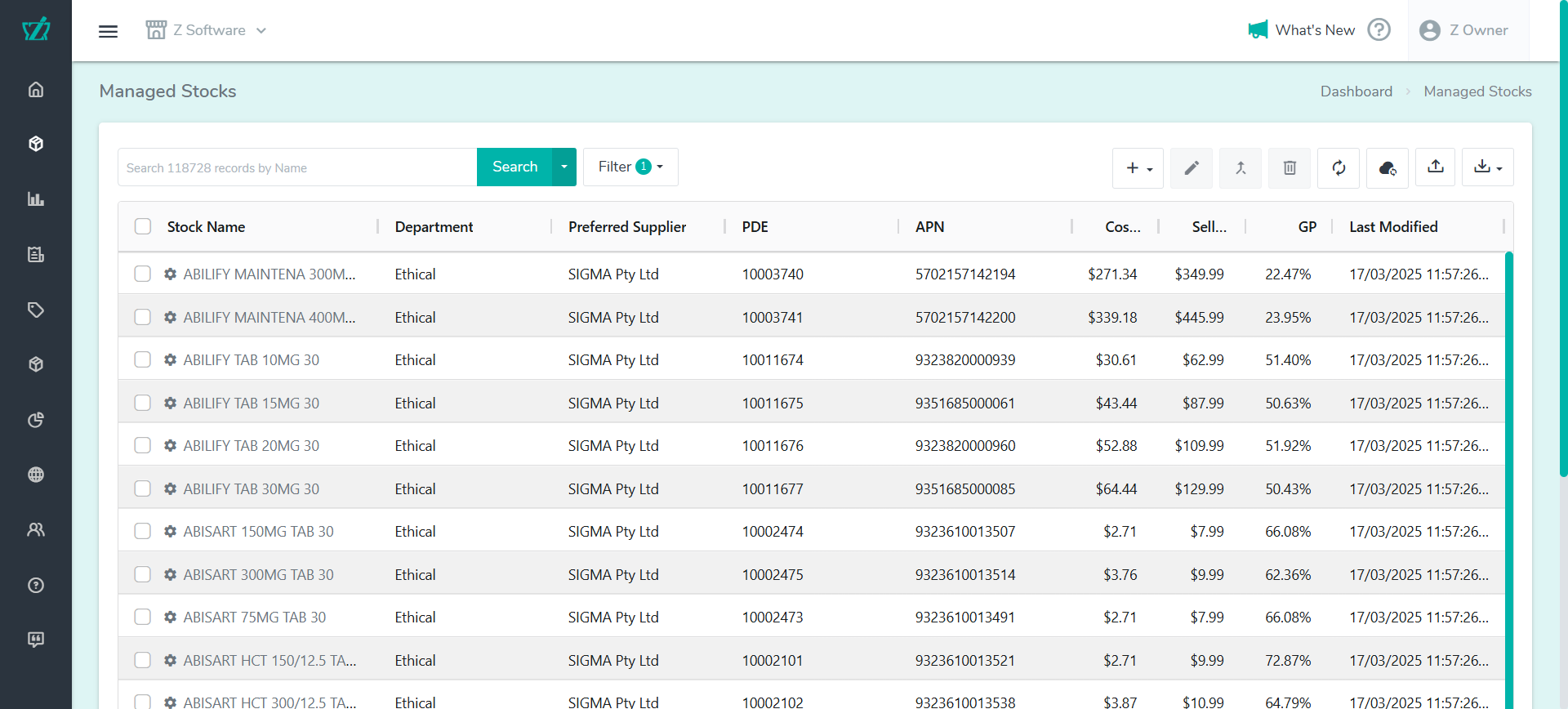Image resolution: width=1568 pixels, height=709 pixels.
Task: Click the Search button
Action: pos(514,167)
